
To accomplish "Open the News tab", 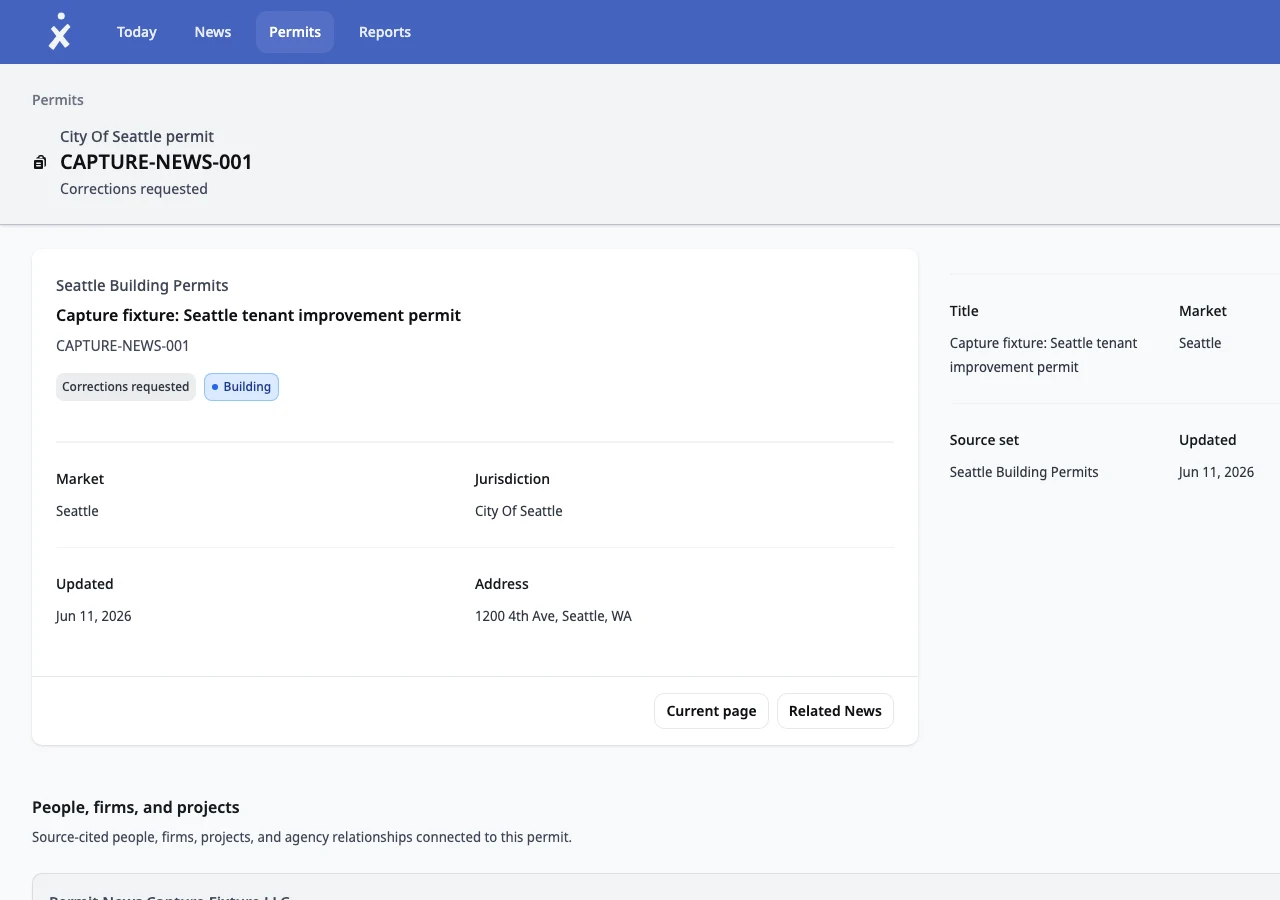I will tap(213, 32).
